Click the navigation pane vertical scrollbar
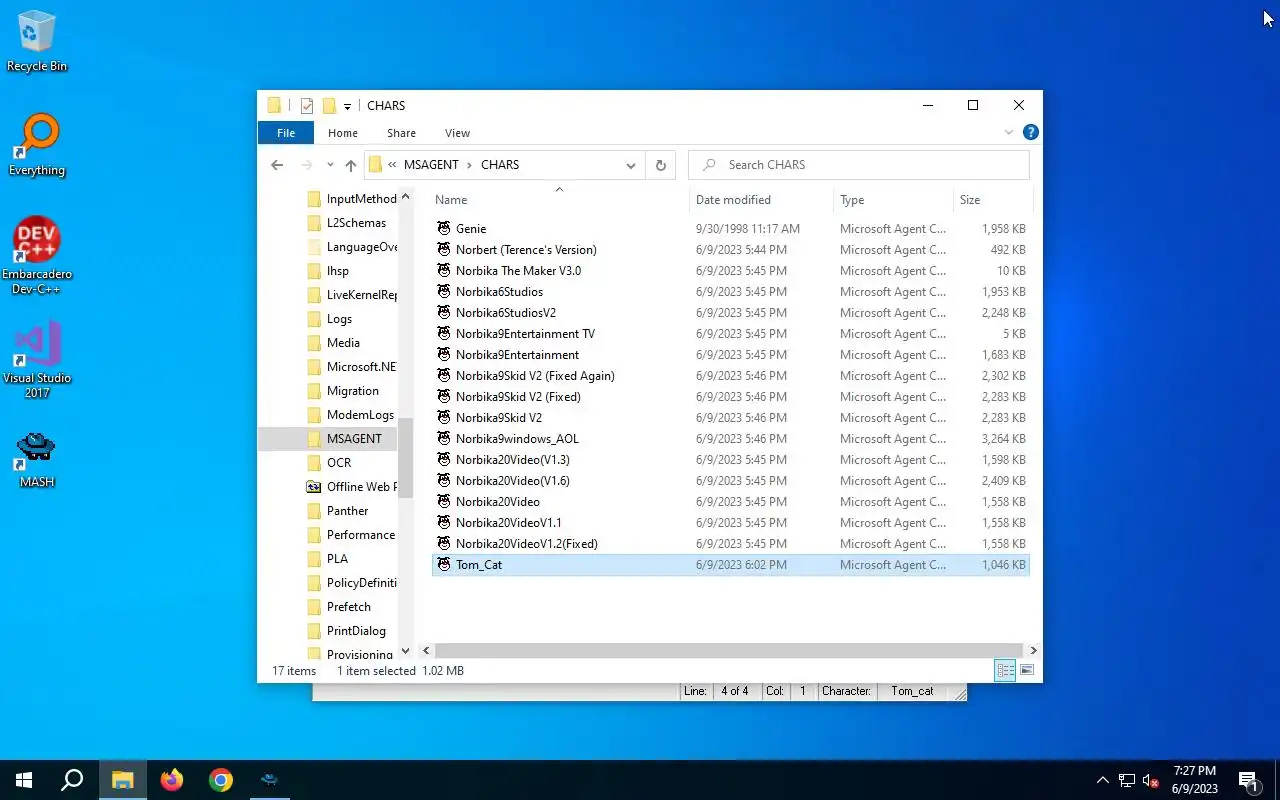1280x800 pixels. pos(405,459)
